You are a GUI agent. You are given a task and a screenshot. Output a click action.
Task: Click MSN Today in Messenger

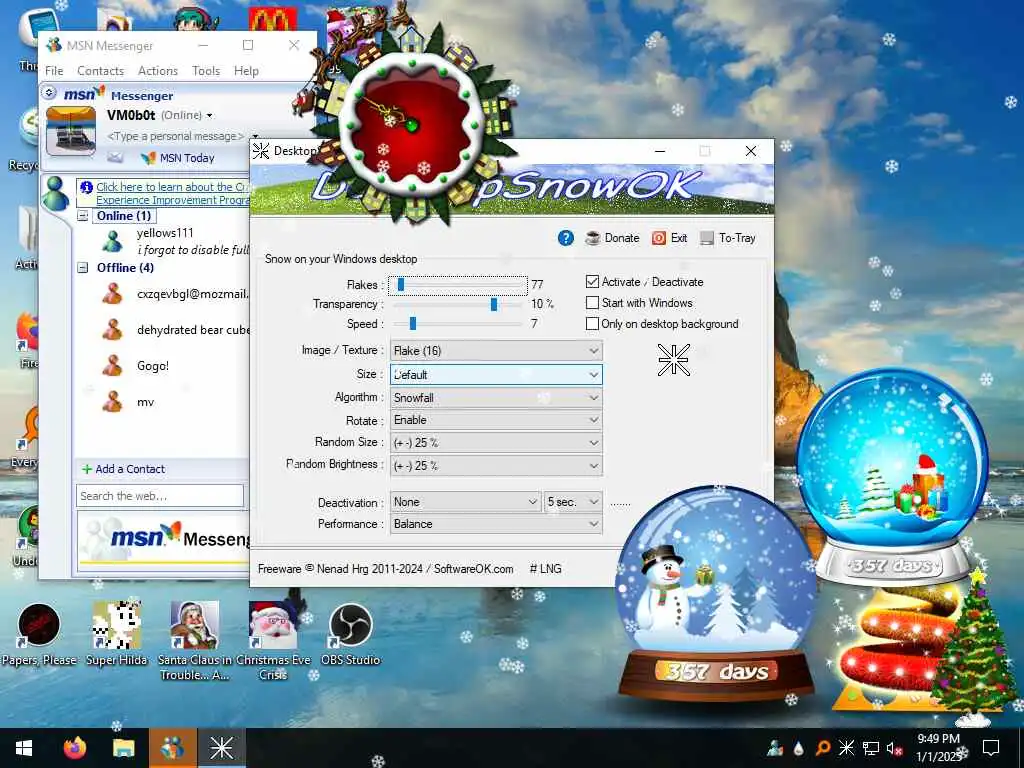point(178,157)
